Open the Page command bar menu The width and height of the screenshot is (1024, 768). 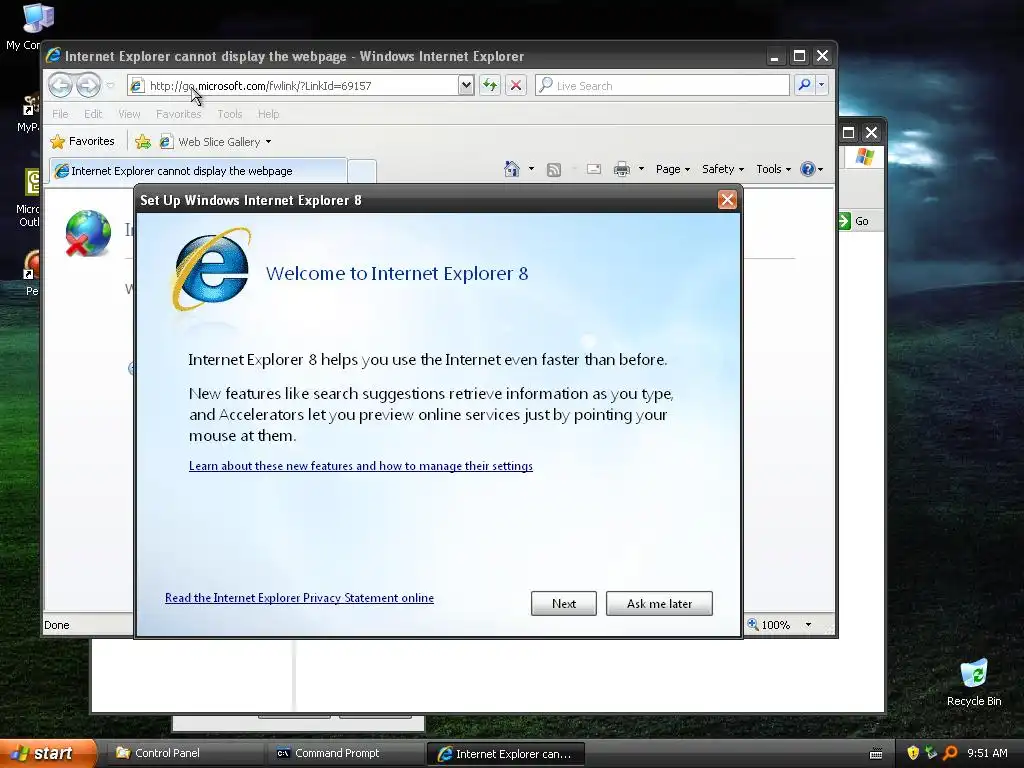673,169
